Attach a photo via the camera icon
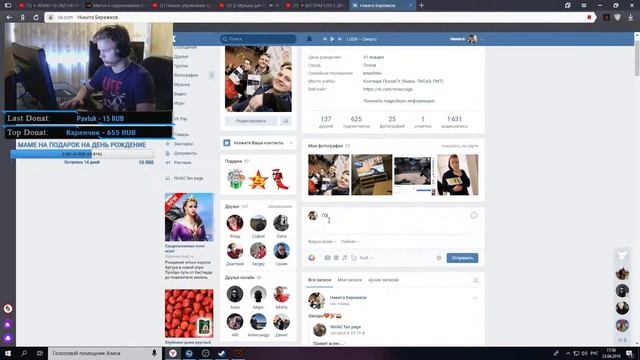The image size is (640, 360). [327, 258]
